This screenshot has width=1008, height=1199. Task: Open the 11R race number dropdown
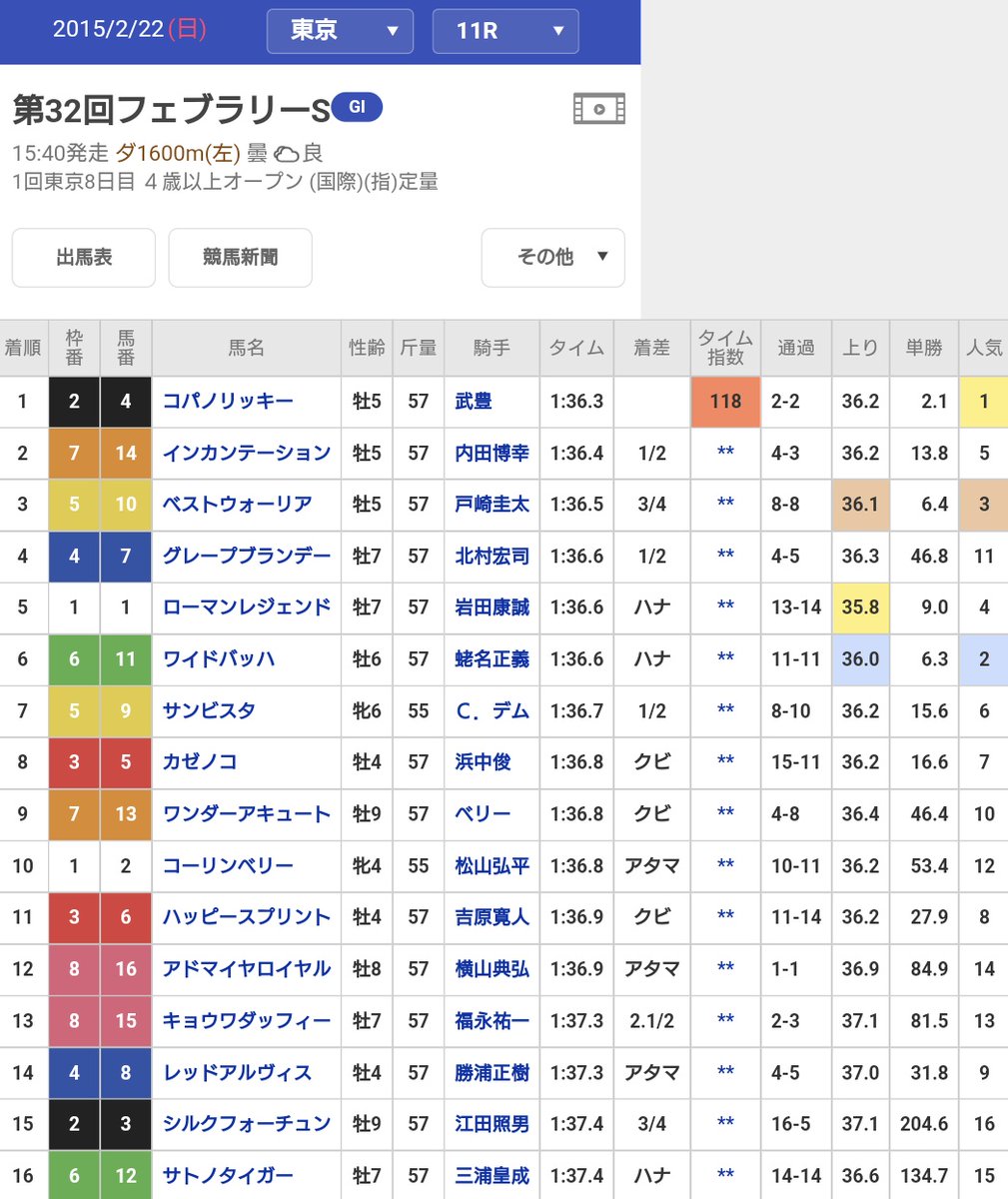[x=504, y=31]
